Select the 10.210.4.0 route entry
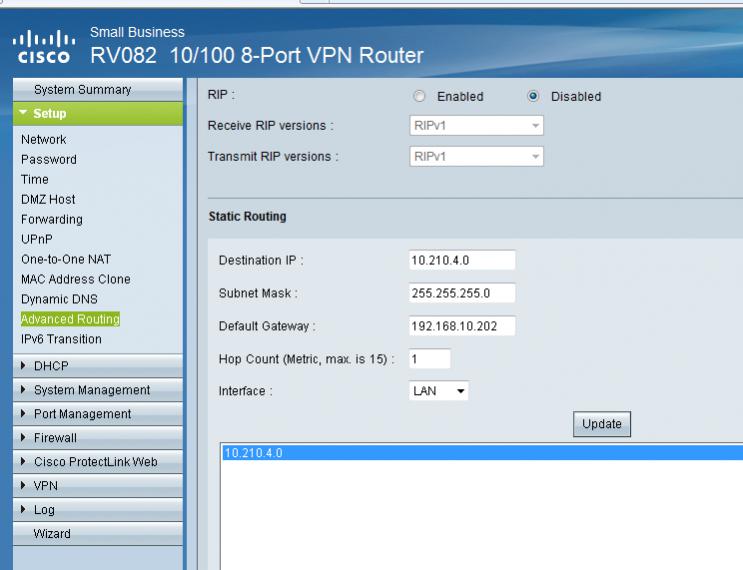743x570 pixels. point(480,453)
